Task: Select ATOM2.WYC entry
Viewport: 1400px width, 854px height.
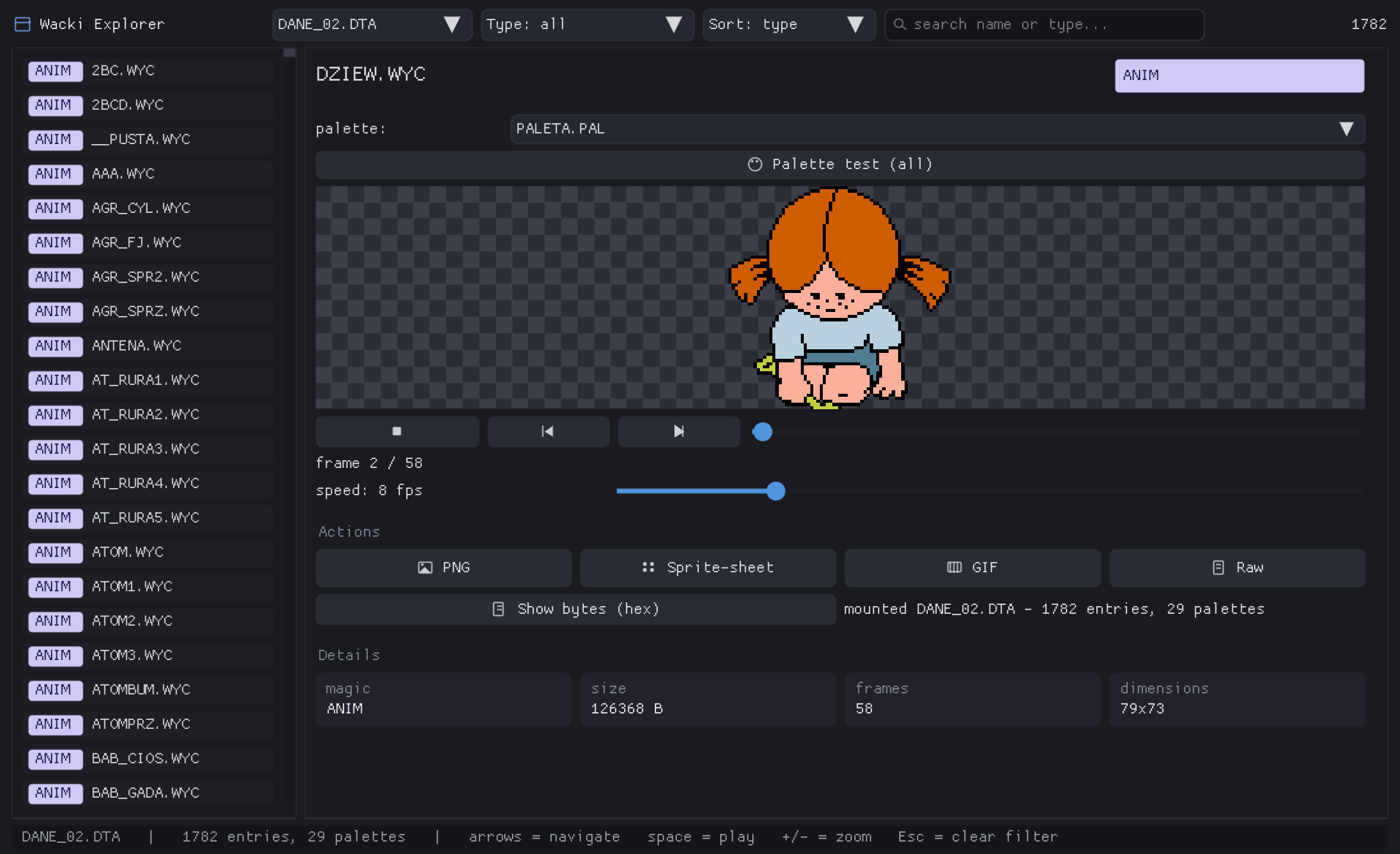Action: coord(148,622)
